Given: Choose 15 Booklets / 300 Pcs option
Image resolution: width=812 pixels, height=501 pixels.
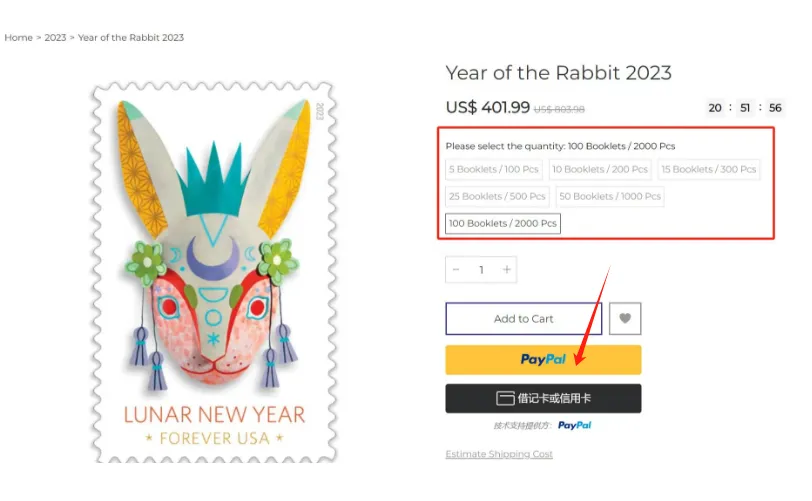Looking at the screenshot, I should [x=708, y=169].
